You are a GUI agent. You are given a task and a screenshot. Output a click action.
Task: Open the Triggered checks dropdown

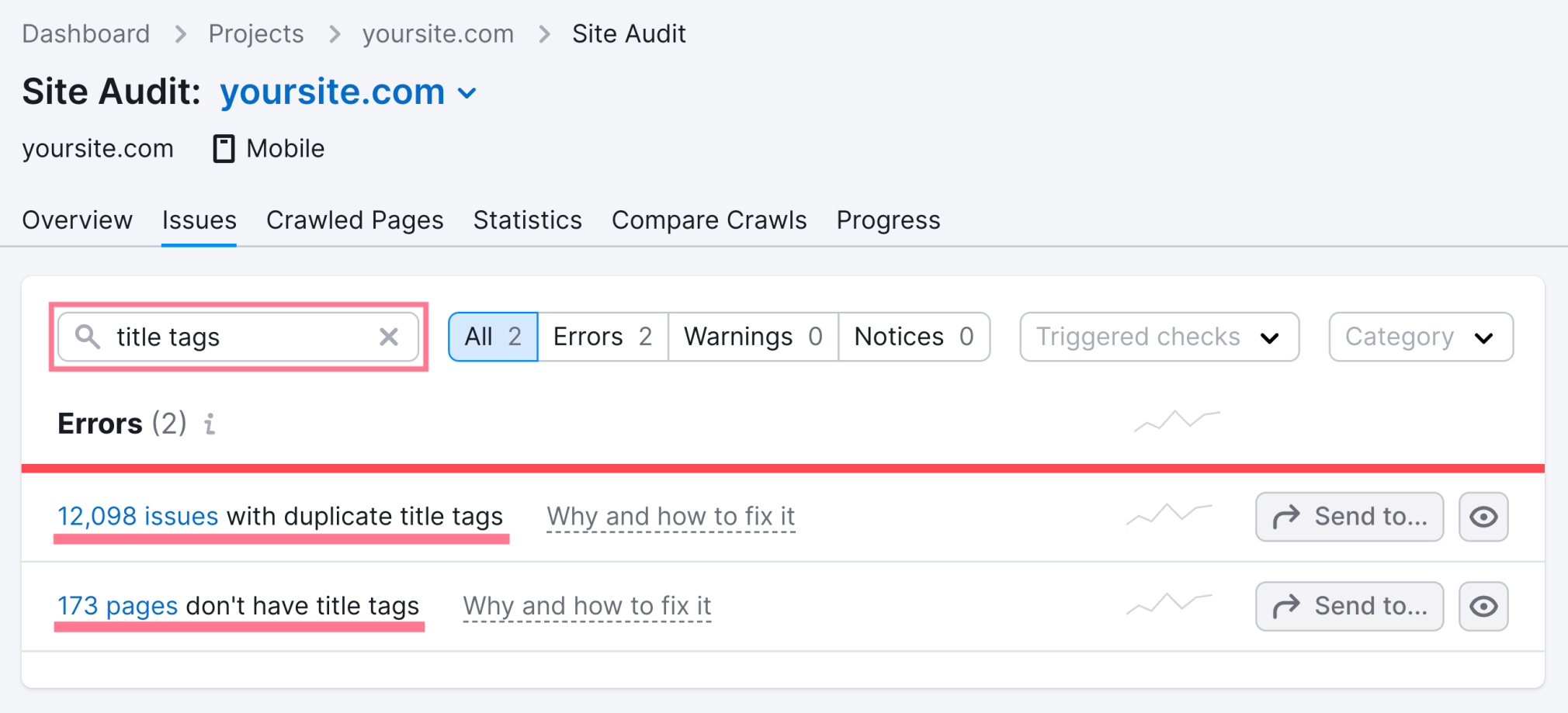[x=1159, y=337]
